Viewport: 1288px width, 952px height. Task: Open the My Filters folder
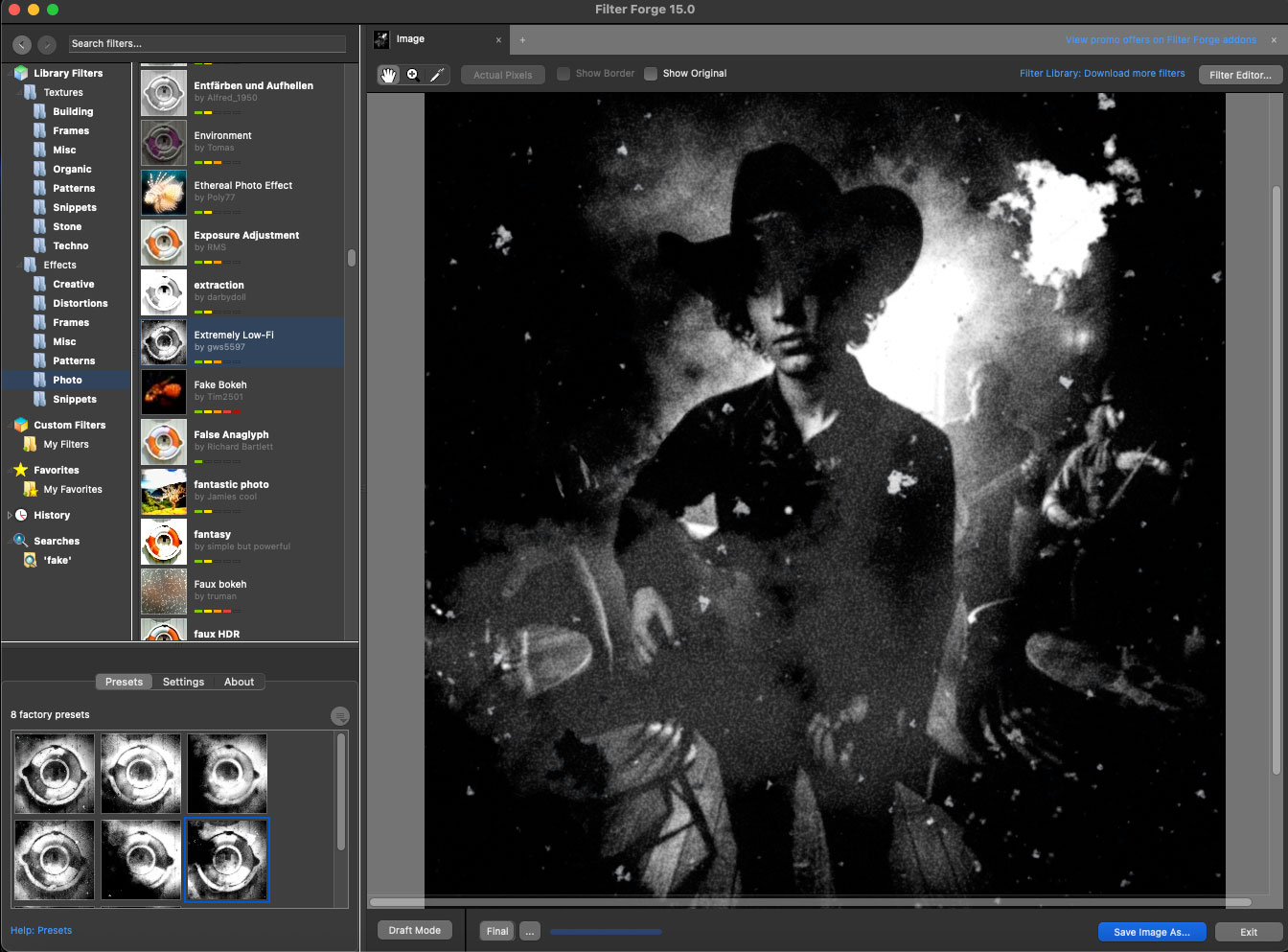[x=65, y=444]
